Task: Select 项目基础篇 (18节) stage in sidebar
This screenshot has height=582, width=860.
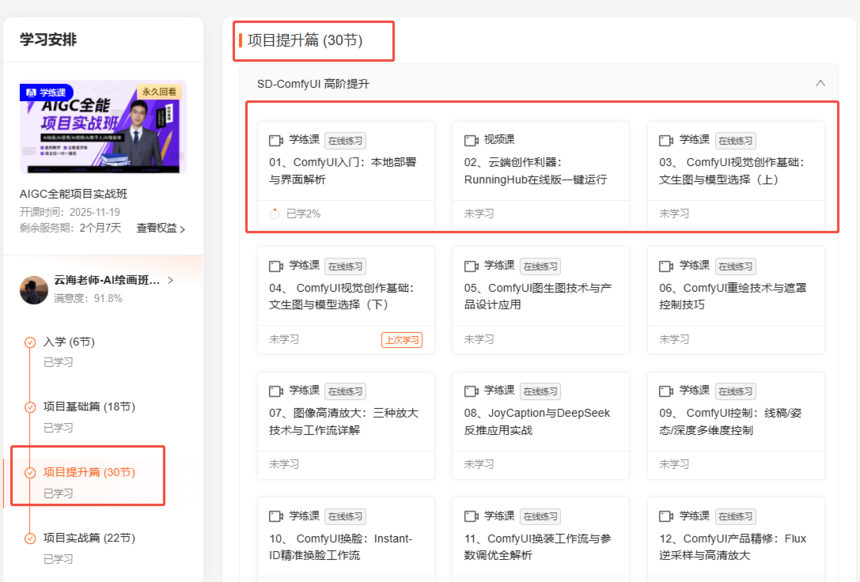Action: point(89,407)
